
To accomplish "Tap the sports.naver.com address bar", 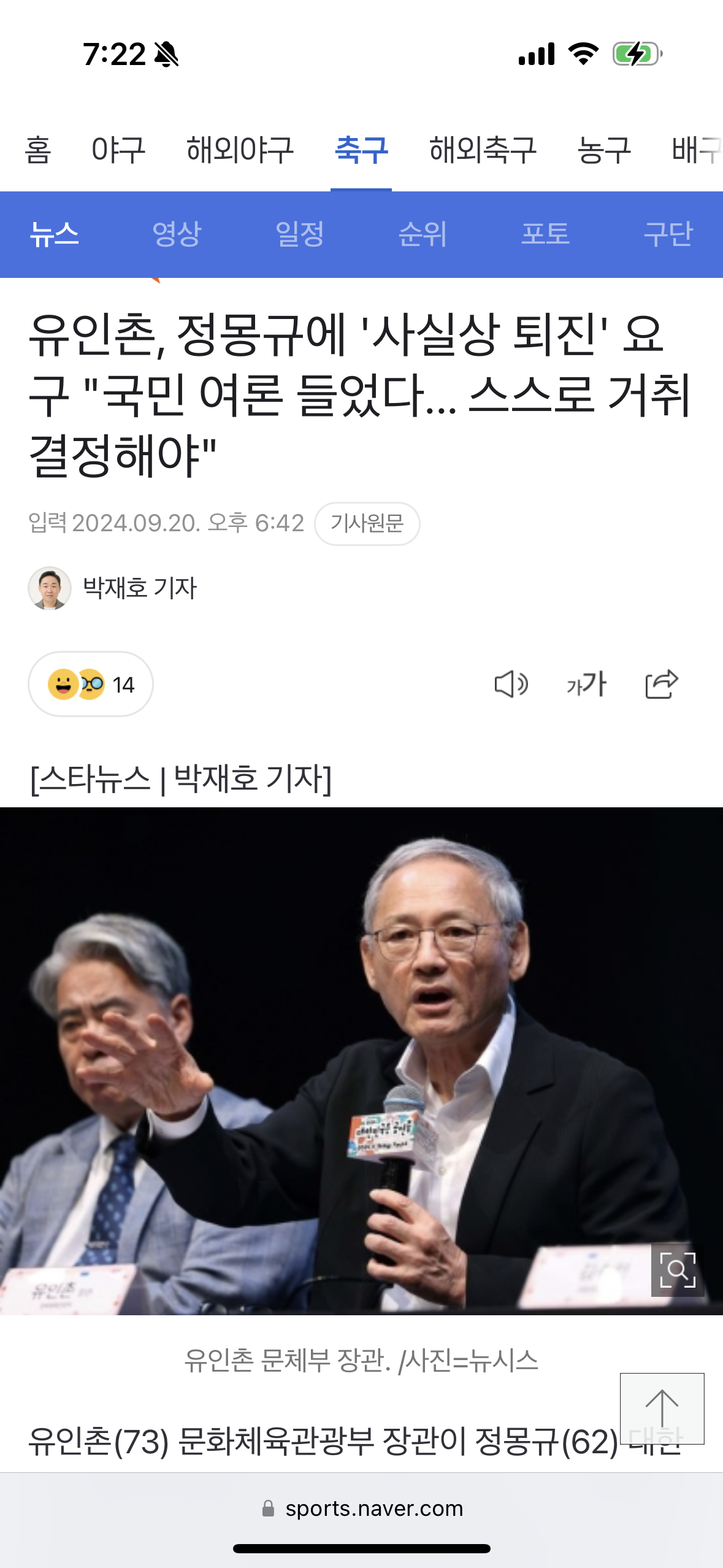I will [362, 1508].
